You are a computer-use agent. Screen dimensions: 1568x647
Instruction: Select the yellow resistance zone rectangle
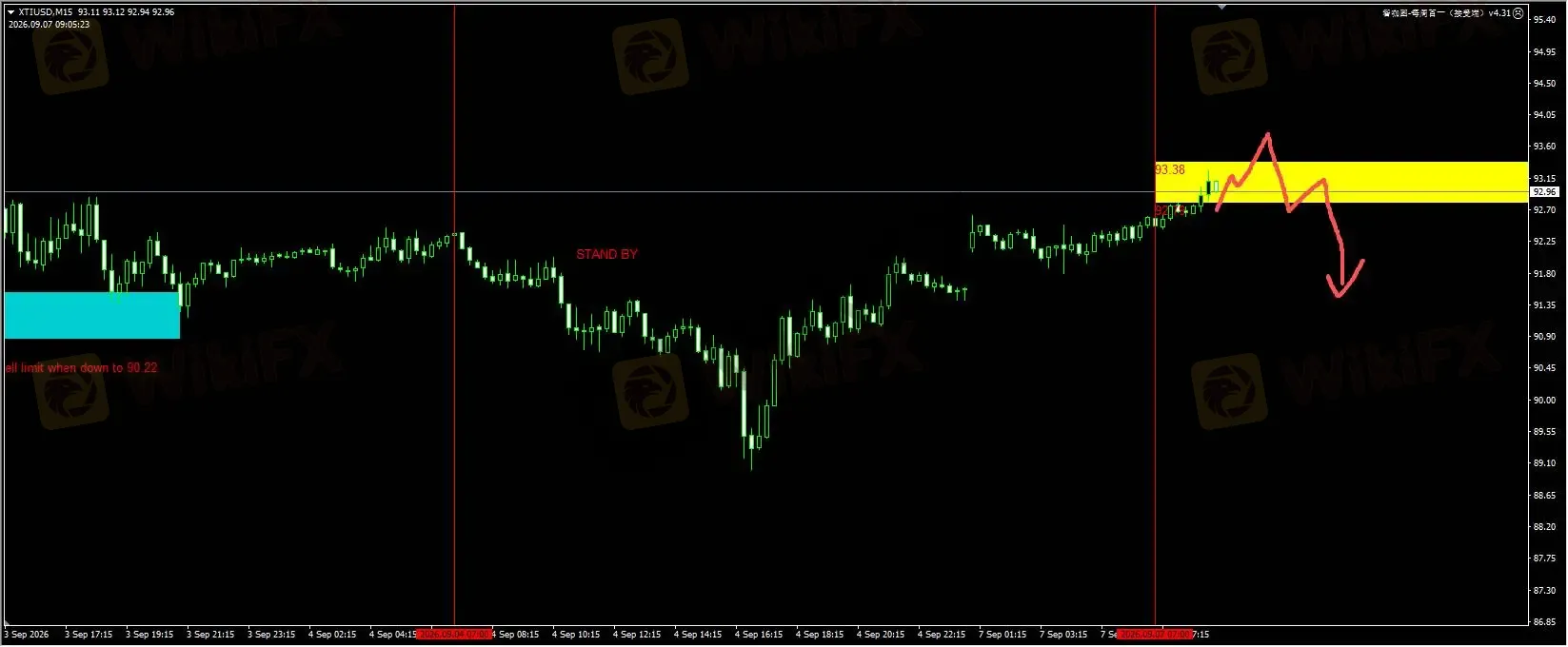(1341, 182)
